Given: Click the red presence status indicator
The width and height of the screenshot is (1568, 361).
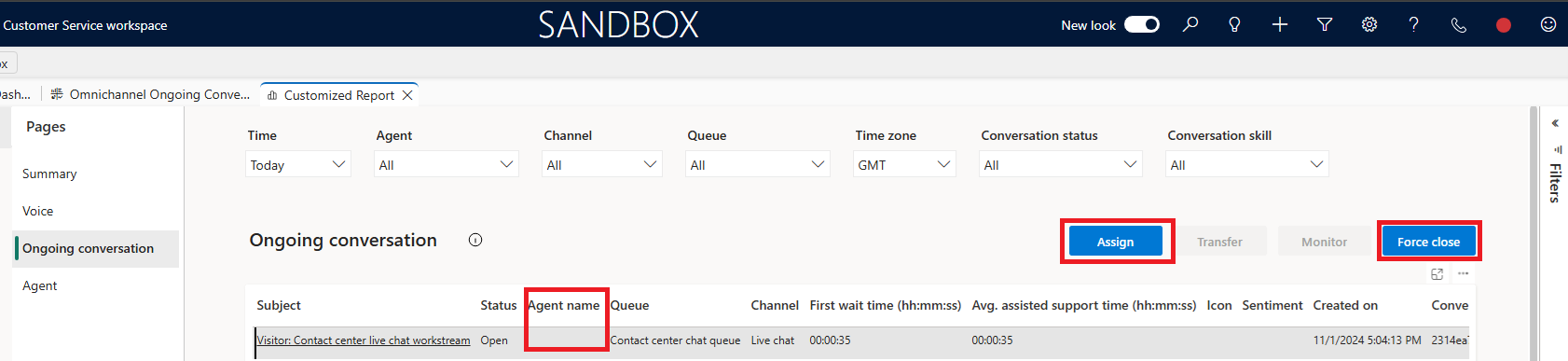Looking at the screenshot, I should (1504, 25).
